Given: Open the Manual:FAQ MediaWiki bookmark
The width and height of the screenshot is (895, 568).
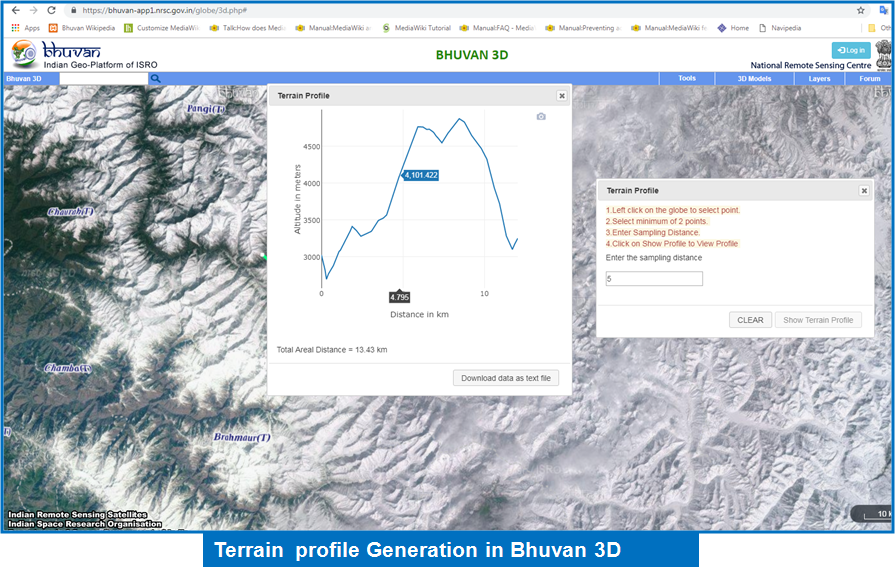Looking at the screenshot, I should coord(497,27).
